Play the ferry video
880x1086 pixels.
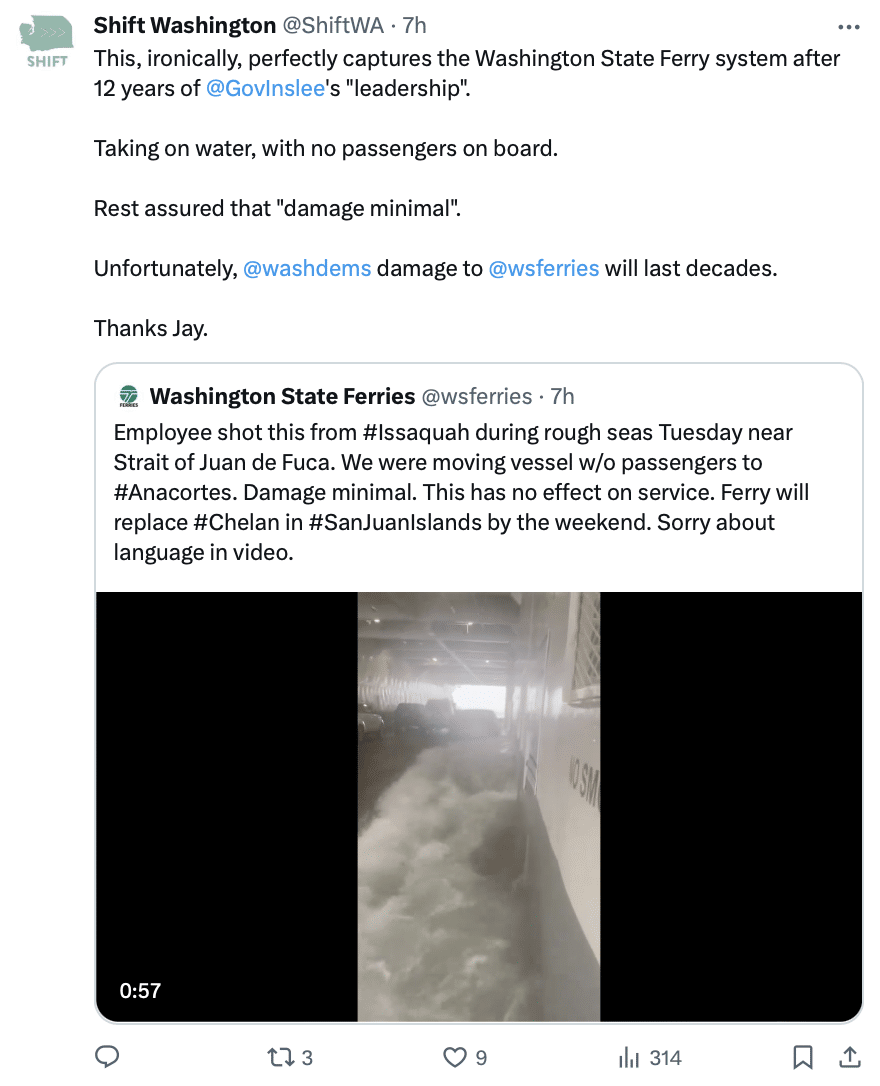pos(478,806)
